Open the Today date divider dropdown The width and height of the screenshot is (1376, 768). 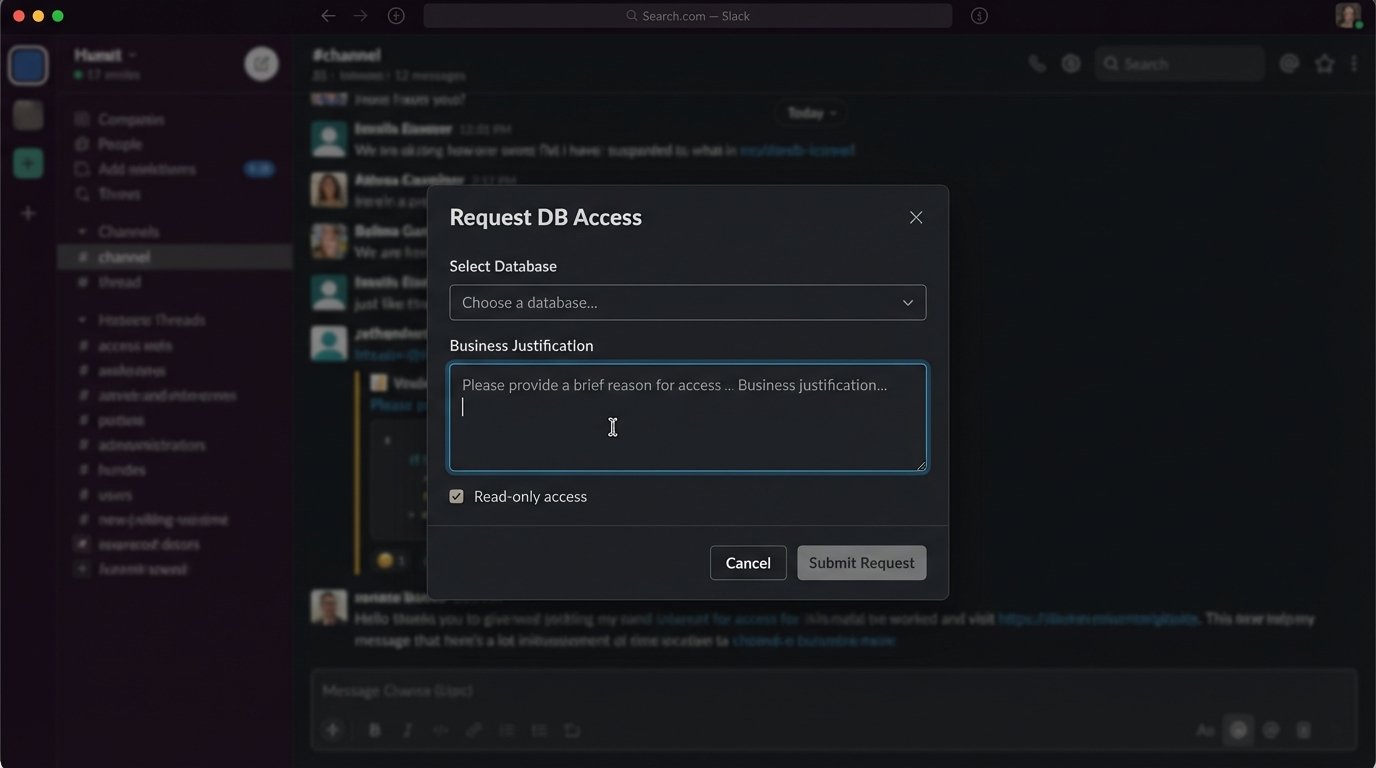[x=810, y=112]
